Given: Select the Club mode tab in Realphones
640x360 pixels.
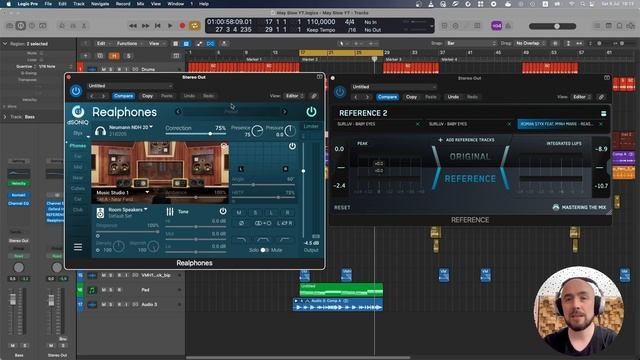Looking at the screenshot, I should click(78, 209).
